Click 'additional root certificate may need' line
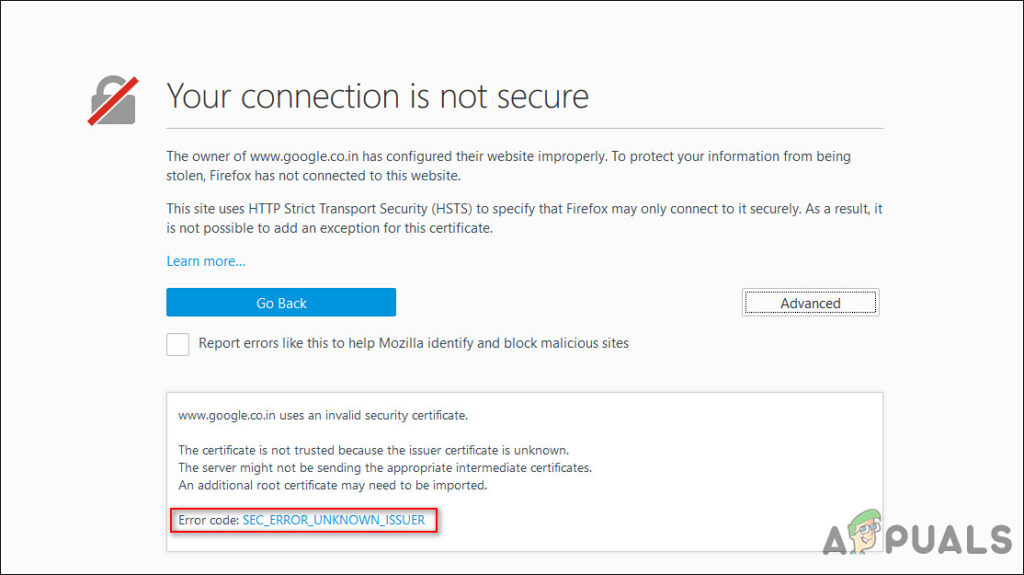1024x575 pixels. click(x=332, y=485)
